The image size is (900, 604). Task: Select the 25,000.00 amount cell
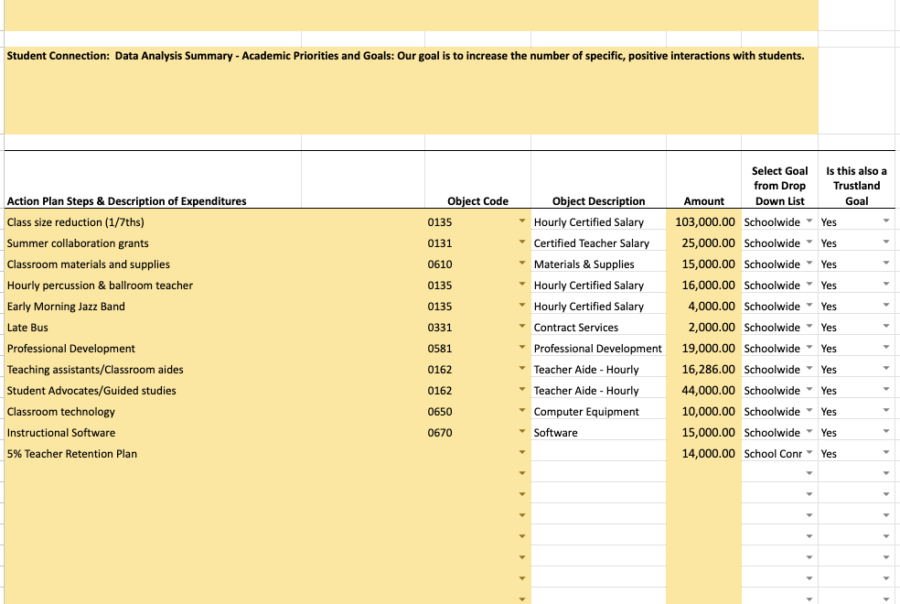click(704, 243)
